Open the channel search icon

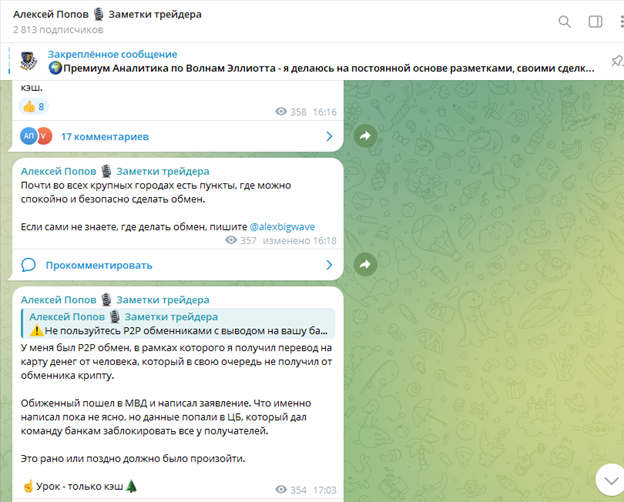coord(564,21)
